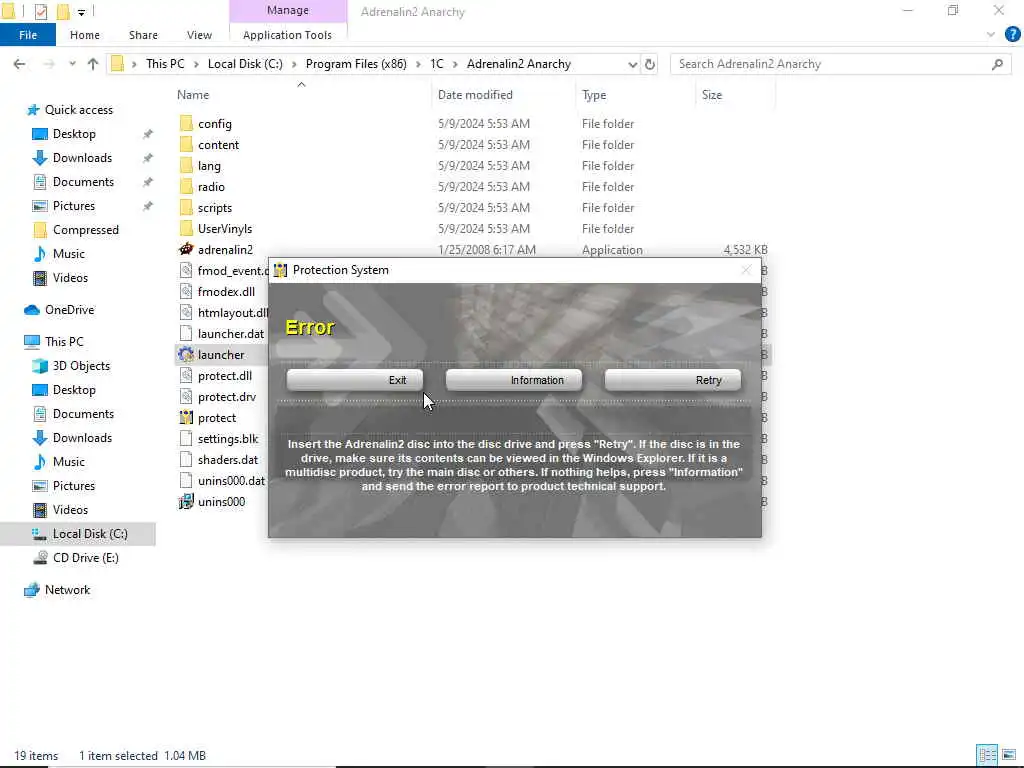
Task: Refresh the current folder view
Action: (650, 64)
